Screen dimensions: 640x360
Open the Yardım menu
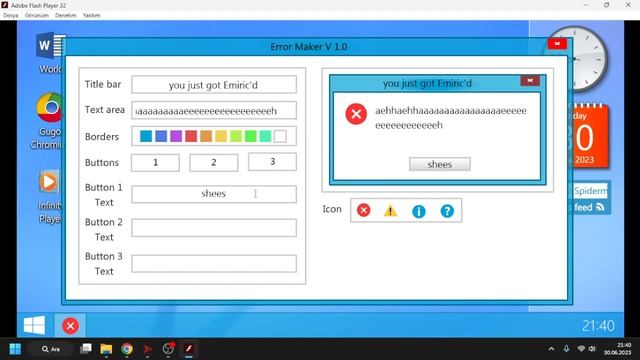coord(91,15)
